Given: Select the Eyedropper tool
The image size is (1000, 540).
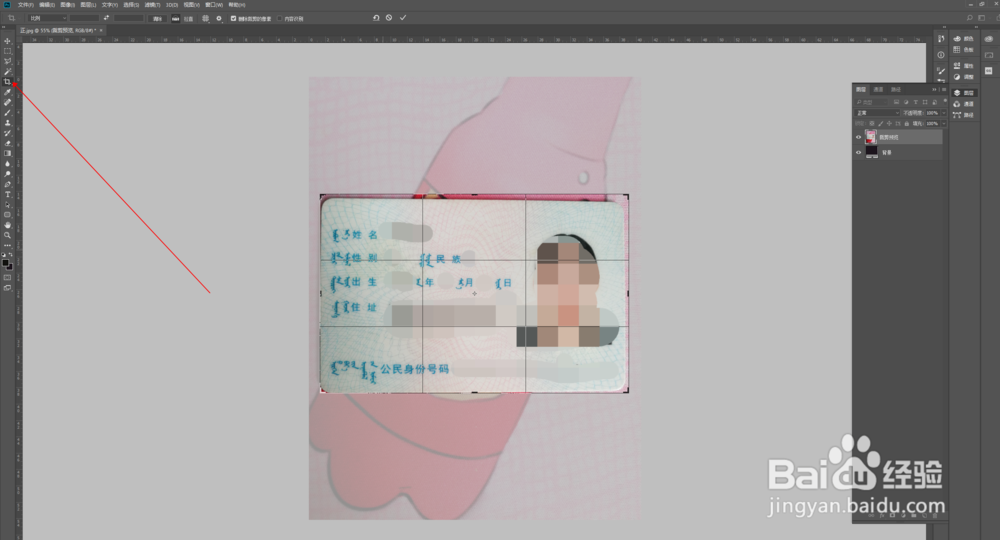Looking at the screenshot, I should (x=8, y=92).
